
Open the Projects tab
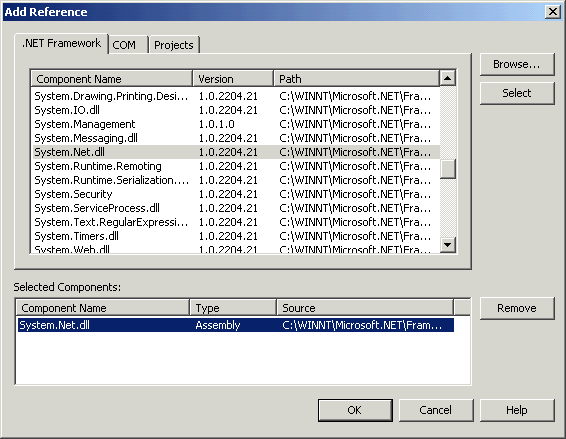click(x=174, y=45)
